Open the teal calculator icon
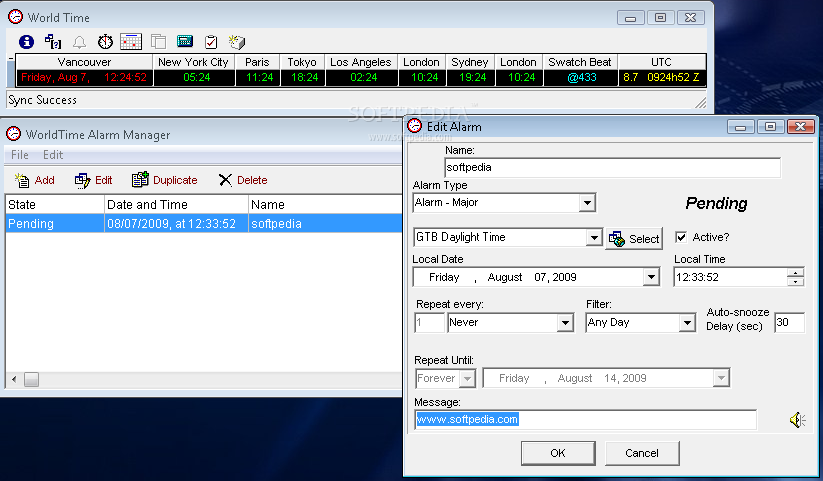 coord(185,41)
